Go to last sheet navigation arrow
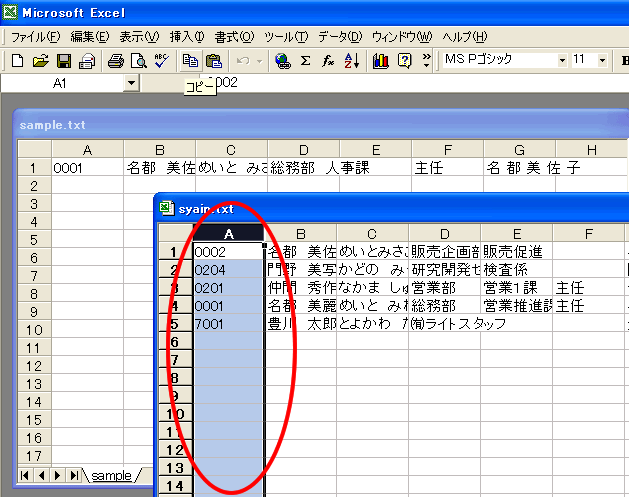 (74, 476)
